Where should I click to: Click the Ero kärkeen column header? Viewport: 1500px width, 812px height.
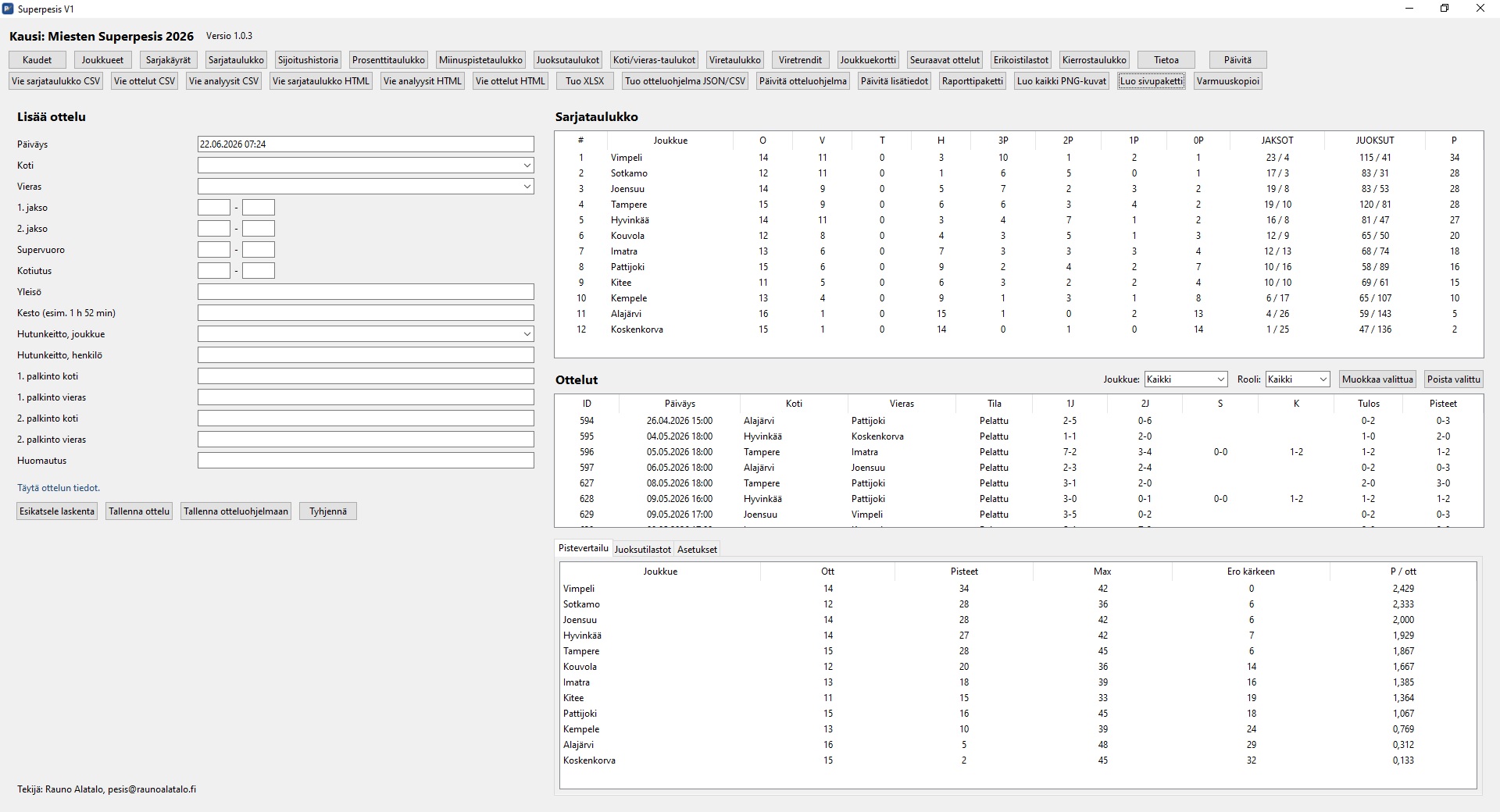(1251, 572)
